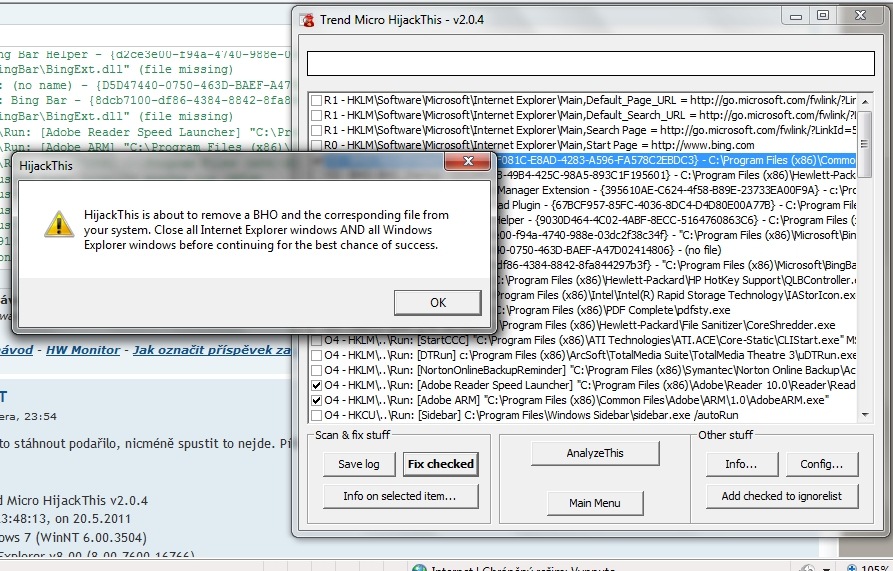Check the O4 NortonOnlineBackupReminder entry
The image size is (893, 571).
point(316,370)
